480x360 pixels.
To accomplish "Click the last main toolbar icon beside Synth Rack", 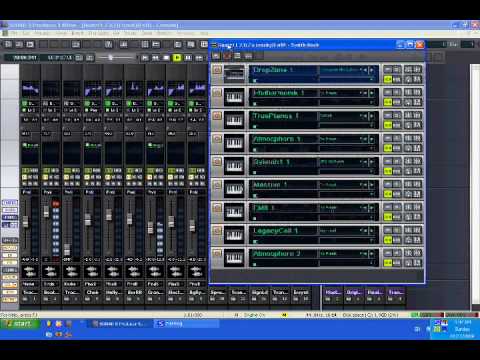I will 204,44.
